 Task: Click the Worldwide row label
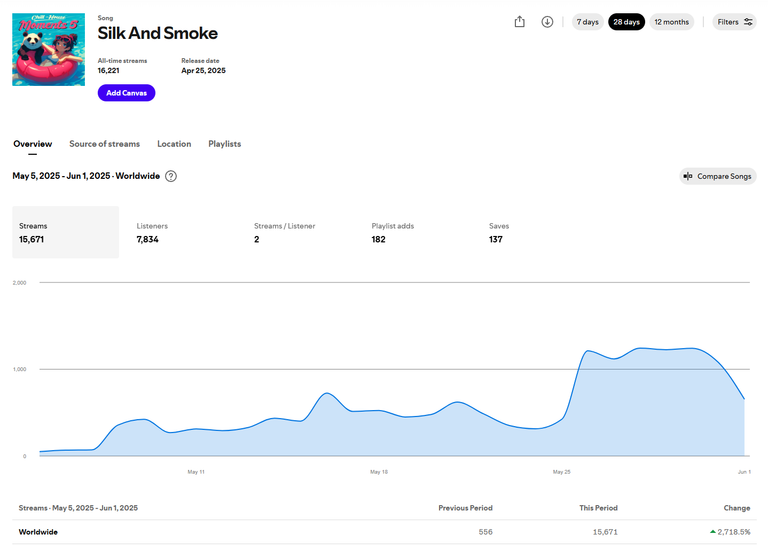38,532
